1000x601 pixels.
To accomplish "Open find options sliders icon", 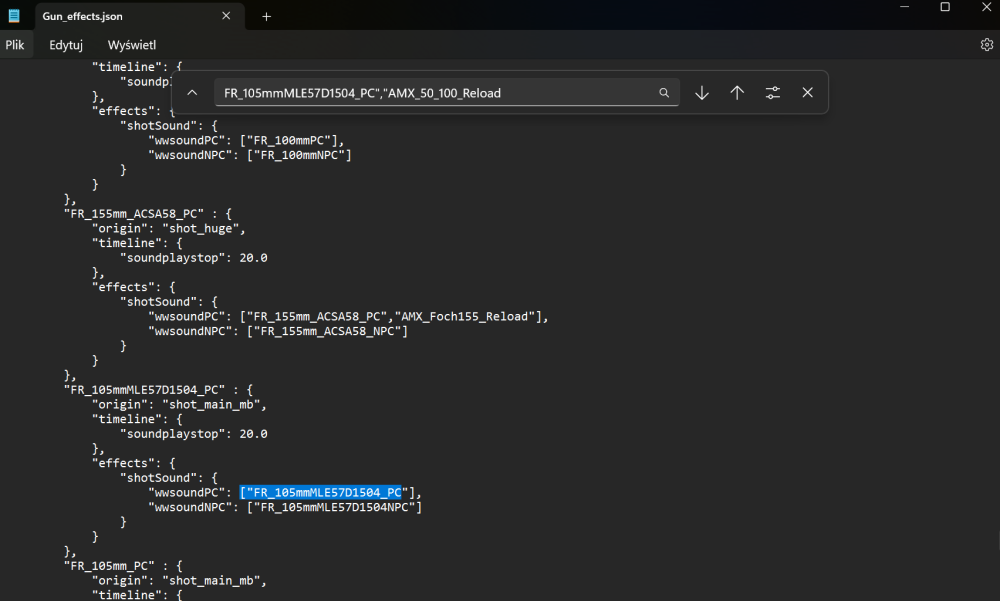I will pyautogui.click(x=772, y=93).
